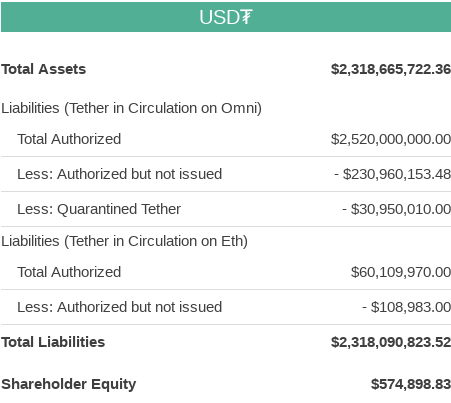The height and width of the screenshot is (403, 451).
Task: Click the Total Liabilities amount $2,318,090,823.52
Action: click(391, 342)
